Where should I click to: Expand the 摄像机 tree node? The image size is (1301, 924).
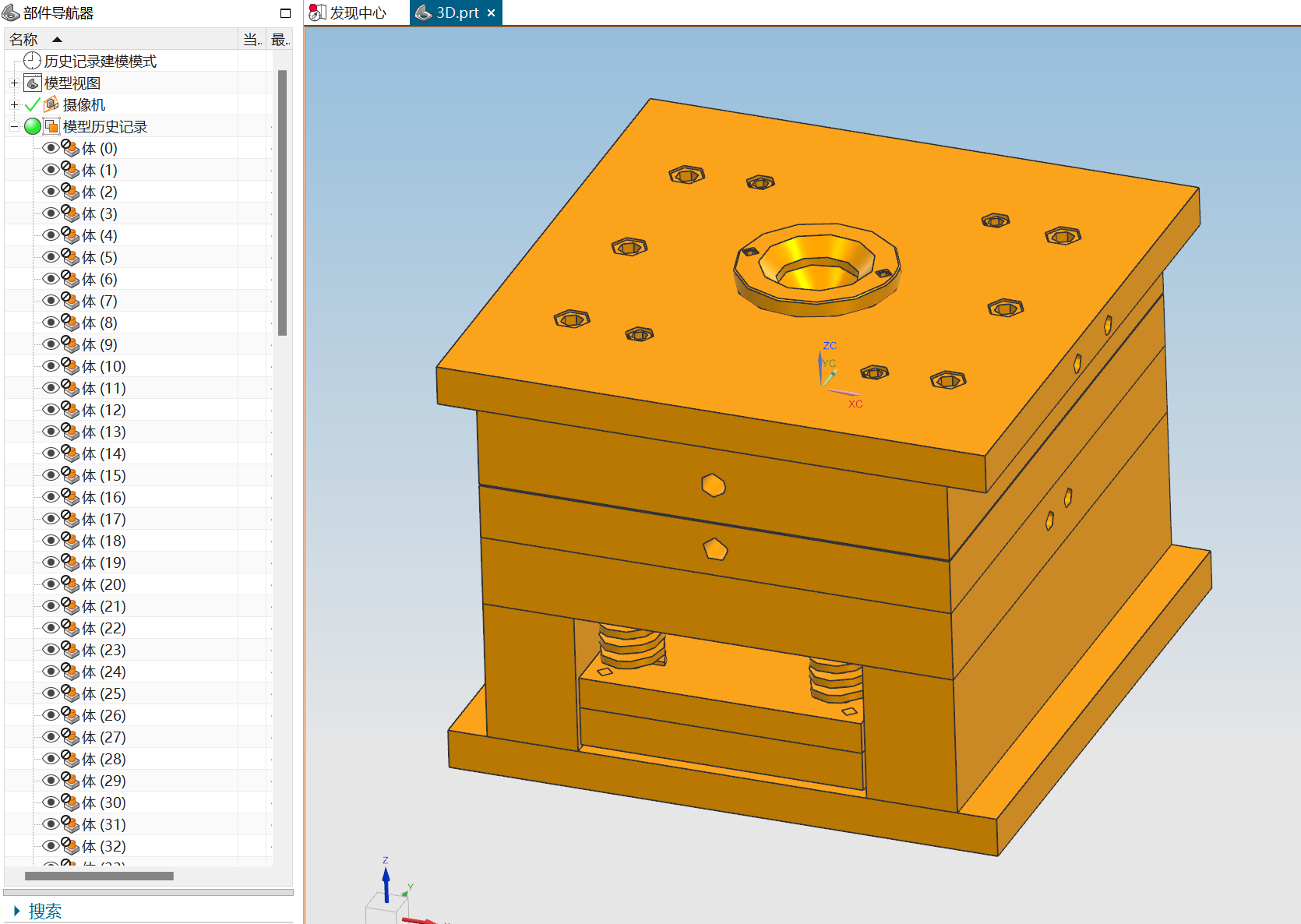[x=14, y=104]
